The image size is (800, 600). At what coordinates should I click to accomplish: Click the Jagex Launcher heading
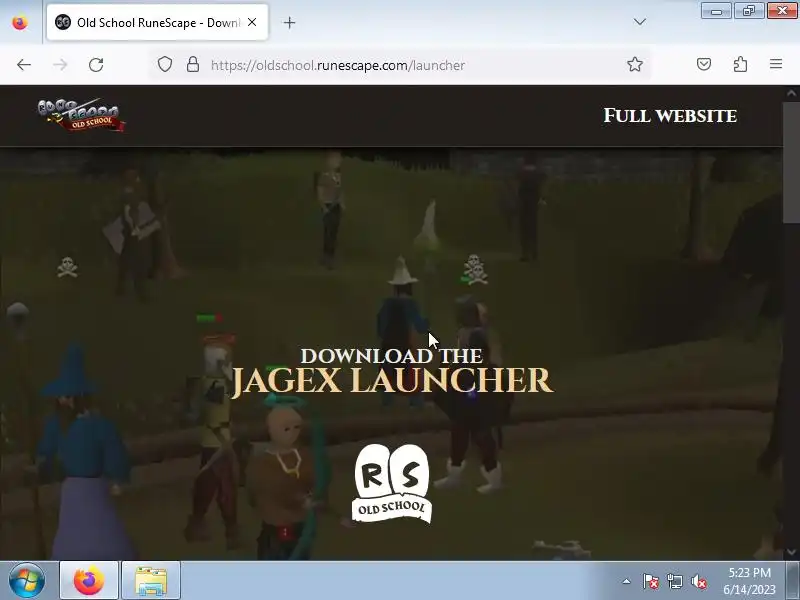[392, 381]
